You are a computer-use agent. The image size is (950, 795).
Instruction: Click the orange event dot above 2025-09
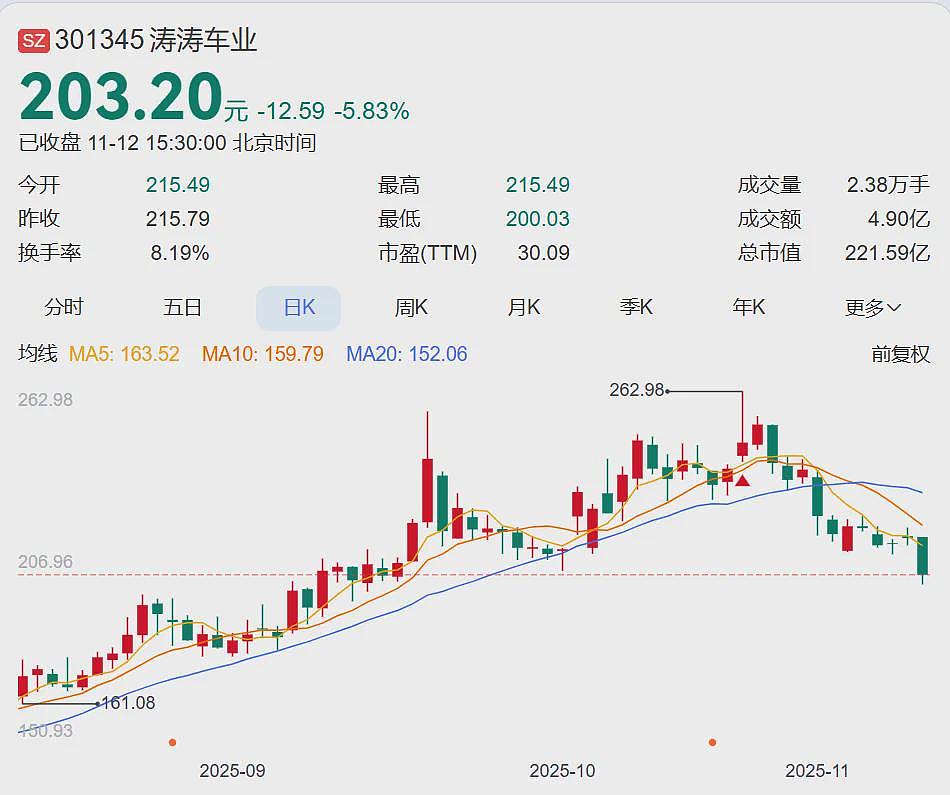(173, 742)
